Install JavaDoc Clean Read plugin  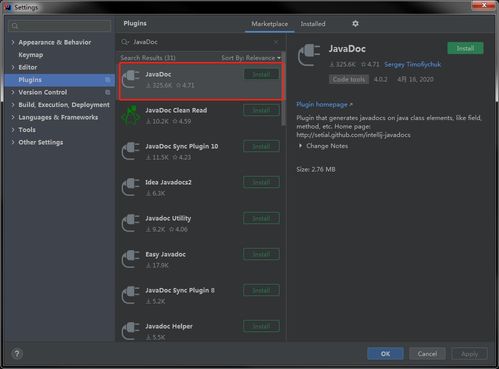pos(261,110)
